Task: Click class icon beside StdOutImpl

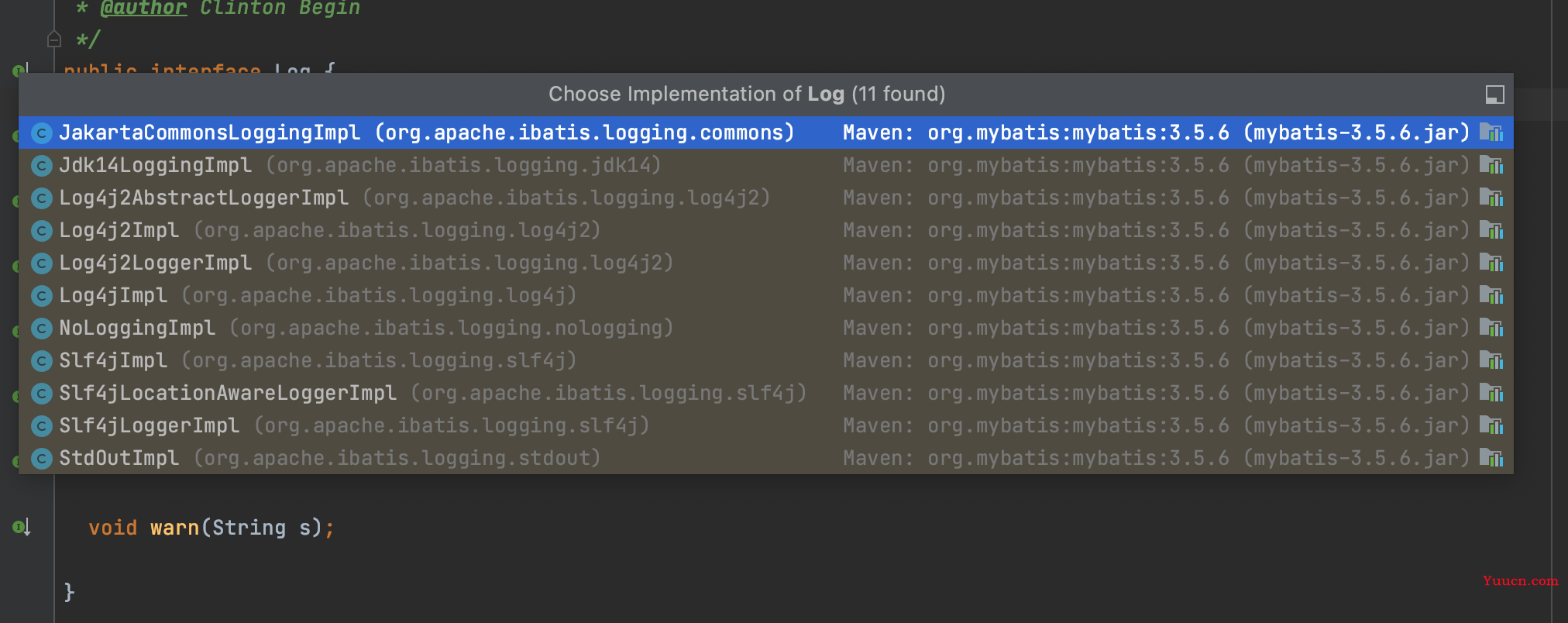Action: pos(42,459)
